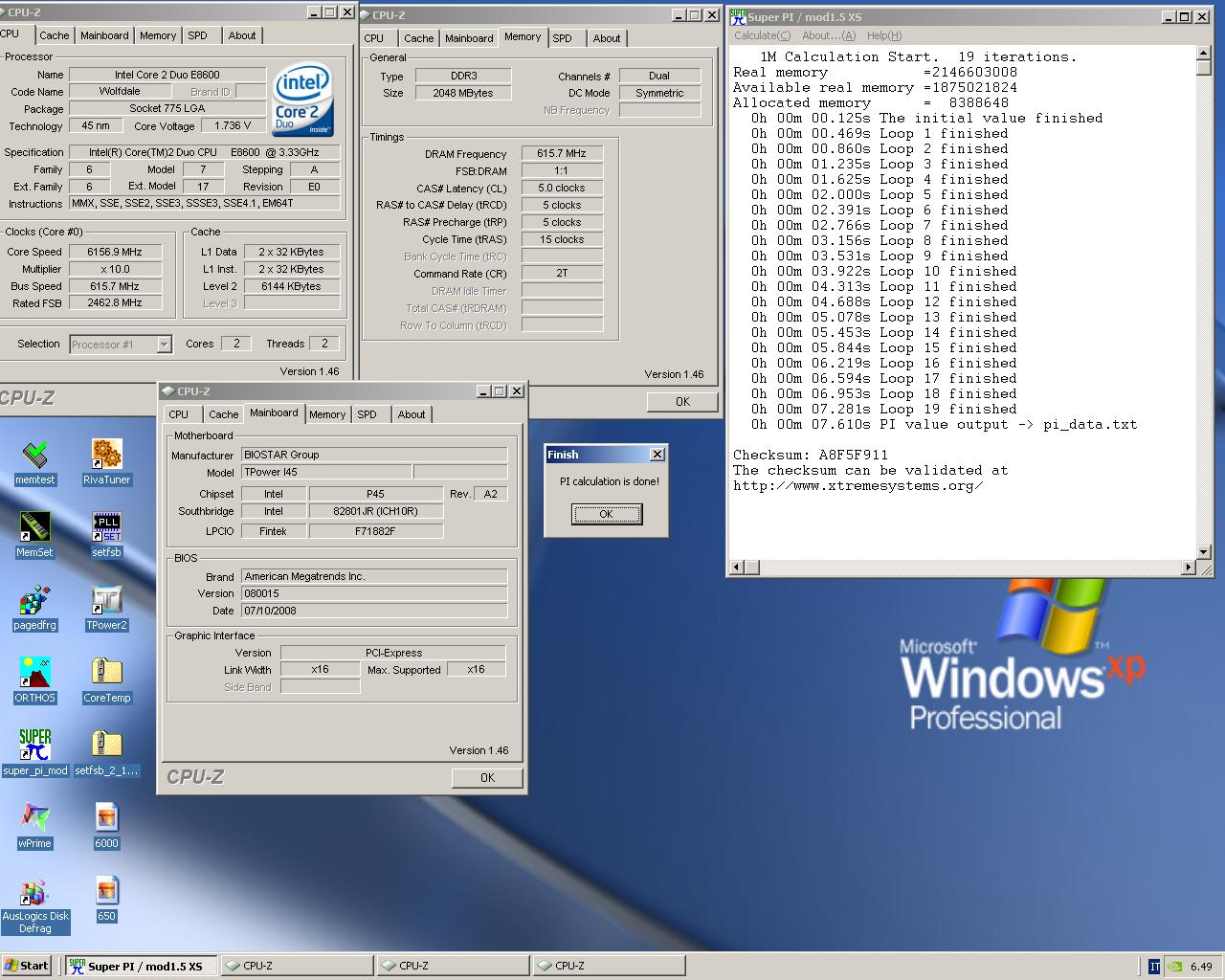Open the About menu in Super PI

tap(828, 35)
